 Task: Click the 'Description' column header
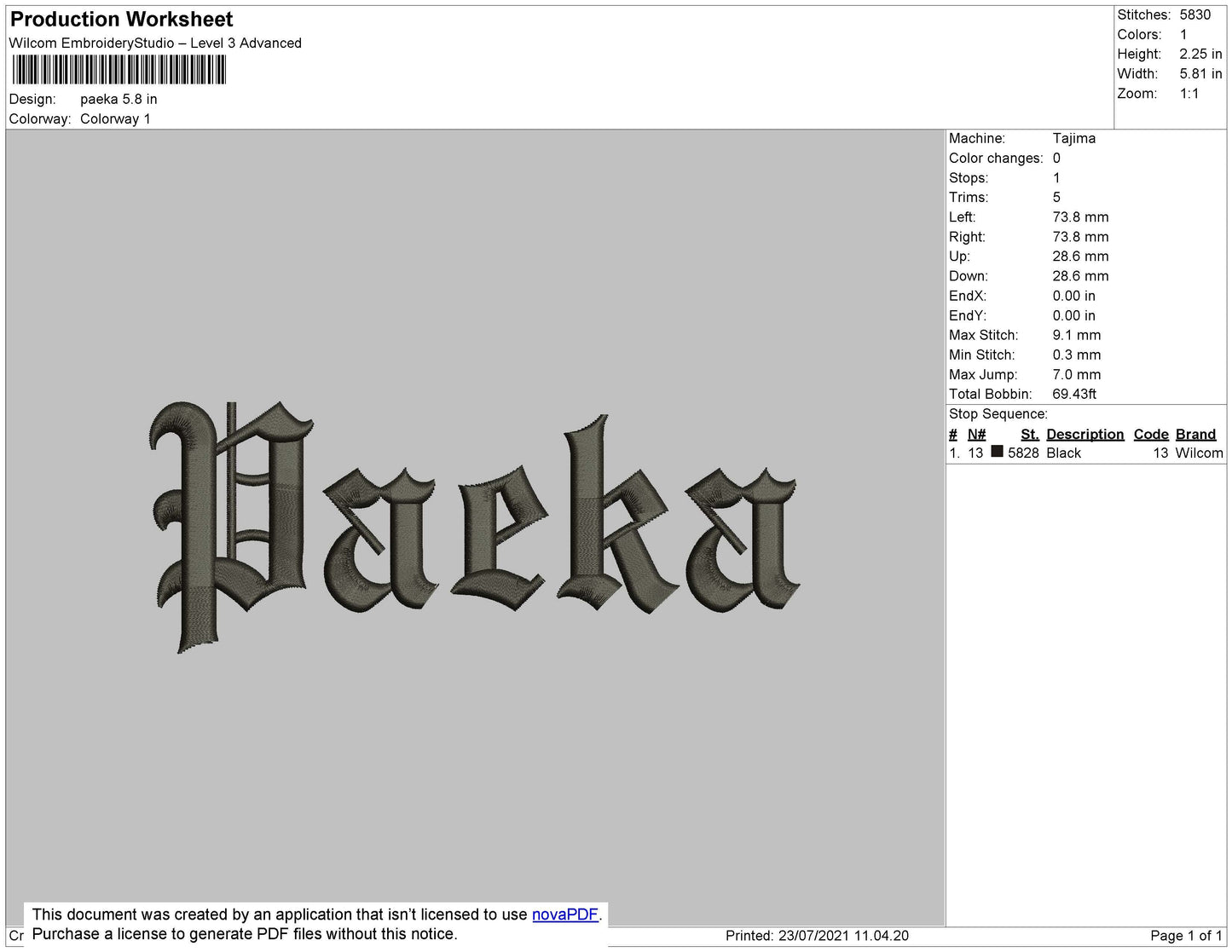(x=1085, y=435)
